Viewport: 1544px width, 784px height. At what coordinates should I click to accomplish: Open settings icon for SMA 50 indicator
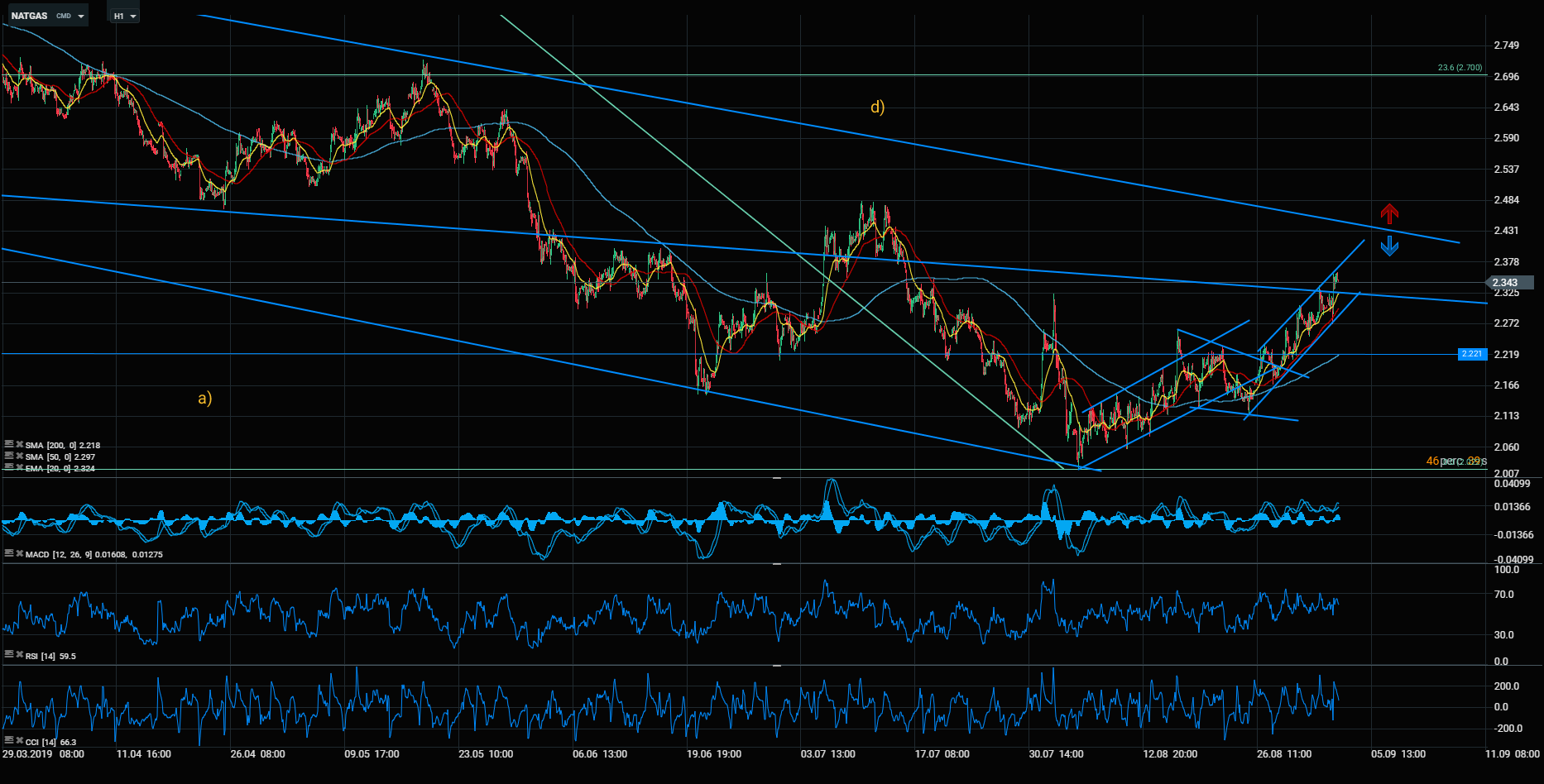(x=8, y=457)
